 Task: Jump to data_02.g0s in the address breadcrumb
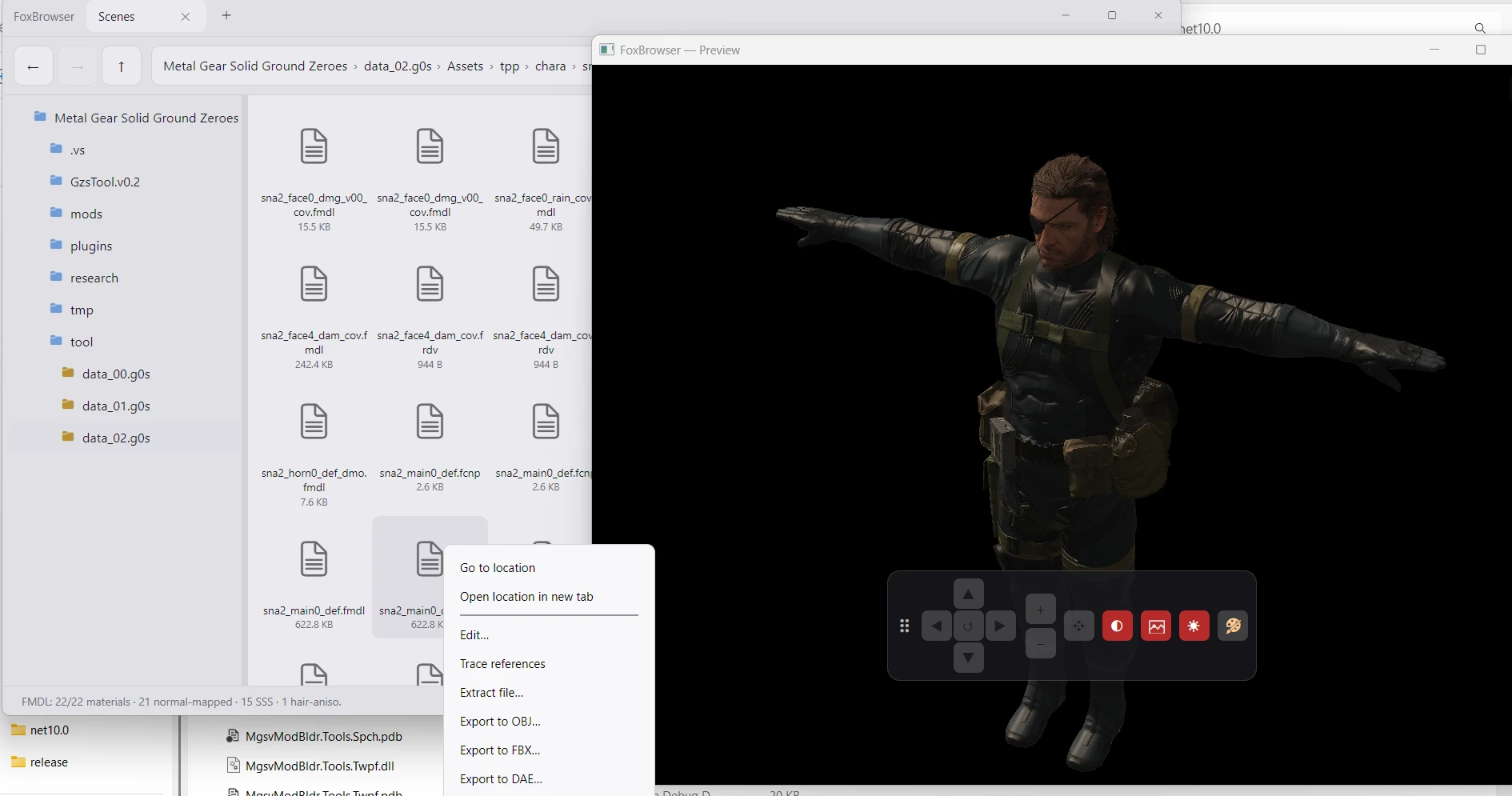[398, 66]
